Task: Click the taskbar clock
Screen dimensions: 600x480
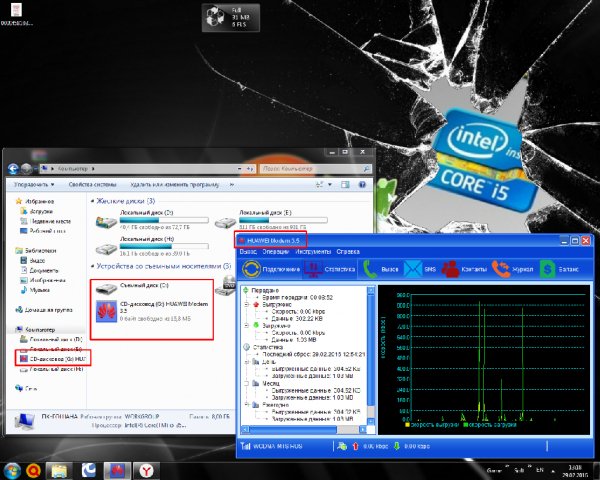Action: tap(575, 471)
